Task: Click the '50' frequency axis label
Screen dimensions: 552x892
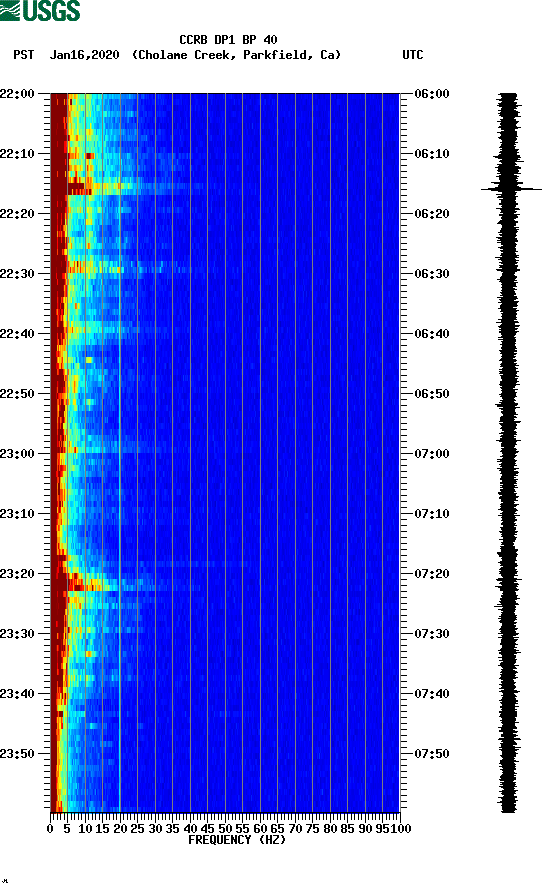Action: pos(225,829)
